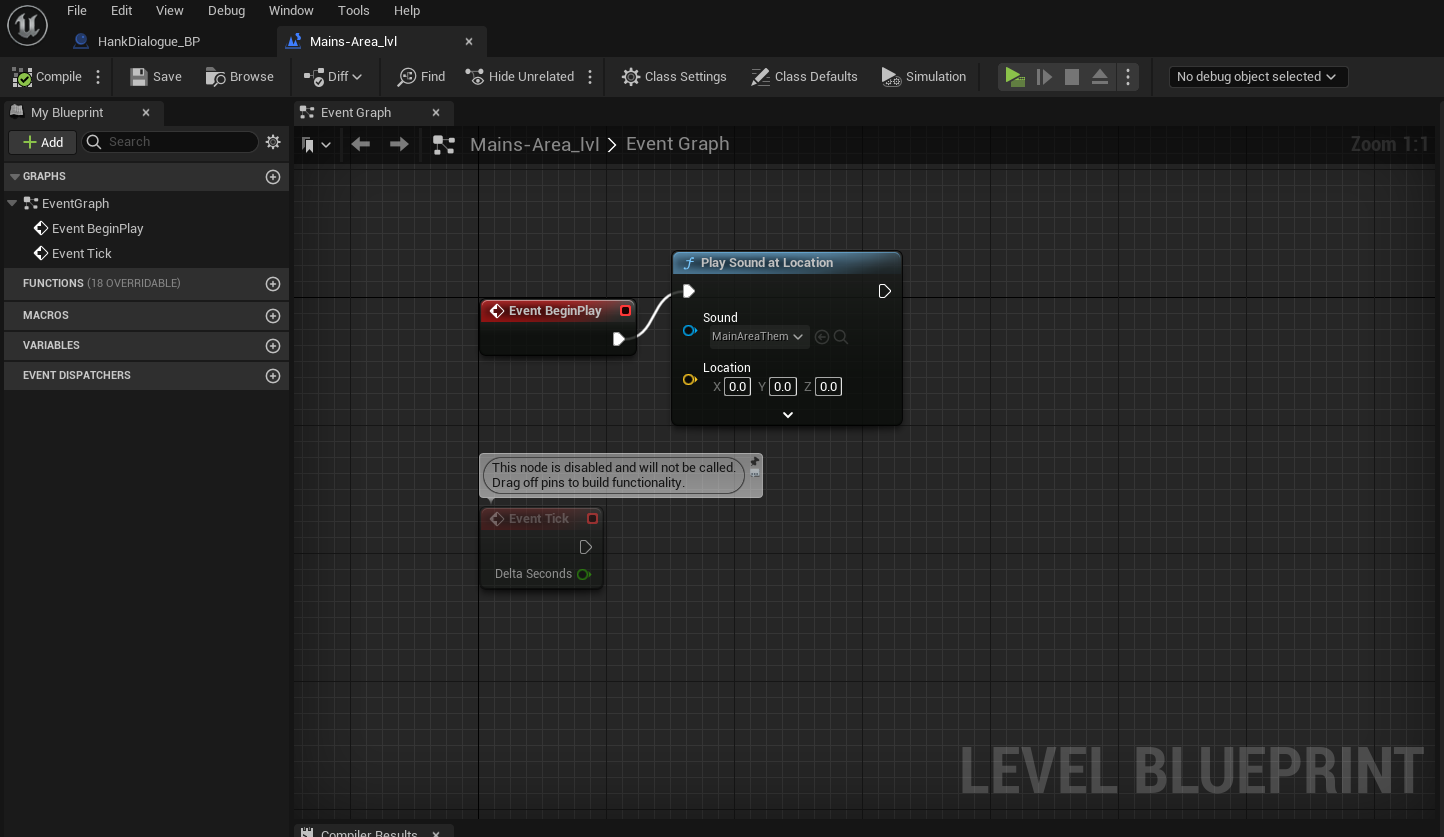This screenshot has height=837, width=1444.
Task: Click the Stop simulation square icon
Action: pos(1071,77)
